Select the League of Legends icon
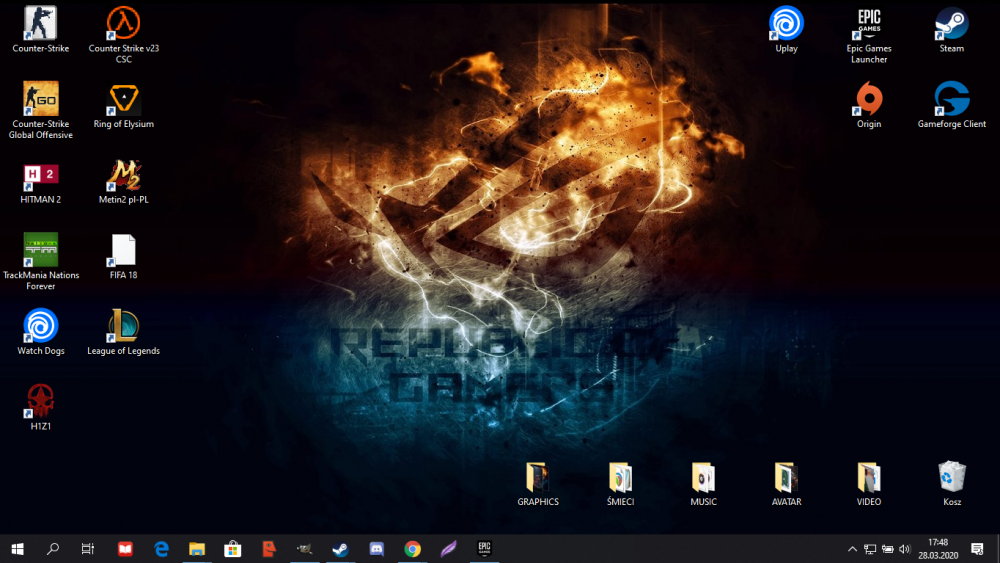This screenshot has height=563, width=1000. tap(124, 332)
